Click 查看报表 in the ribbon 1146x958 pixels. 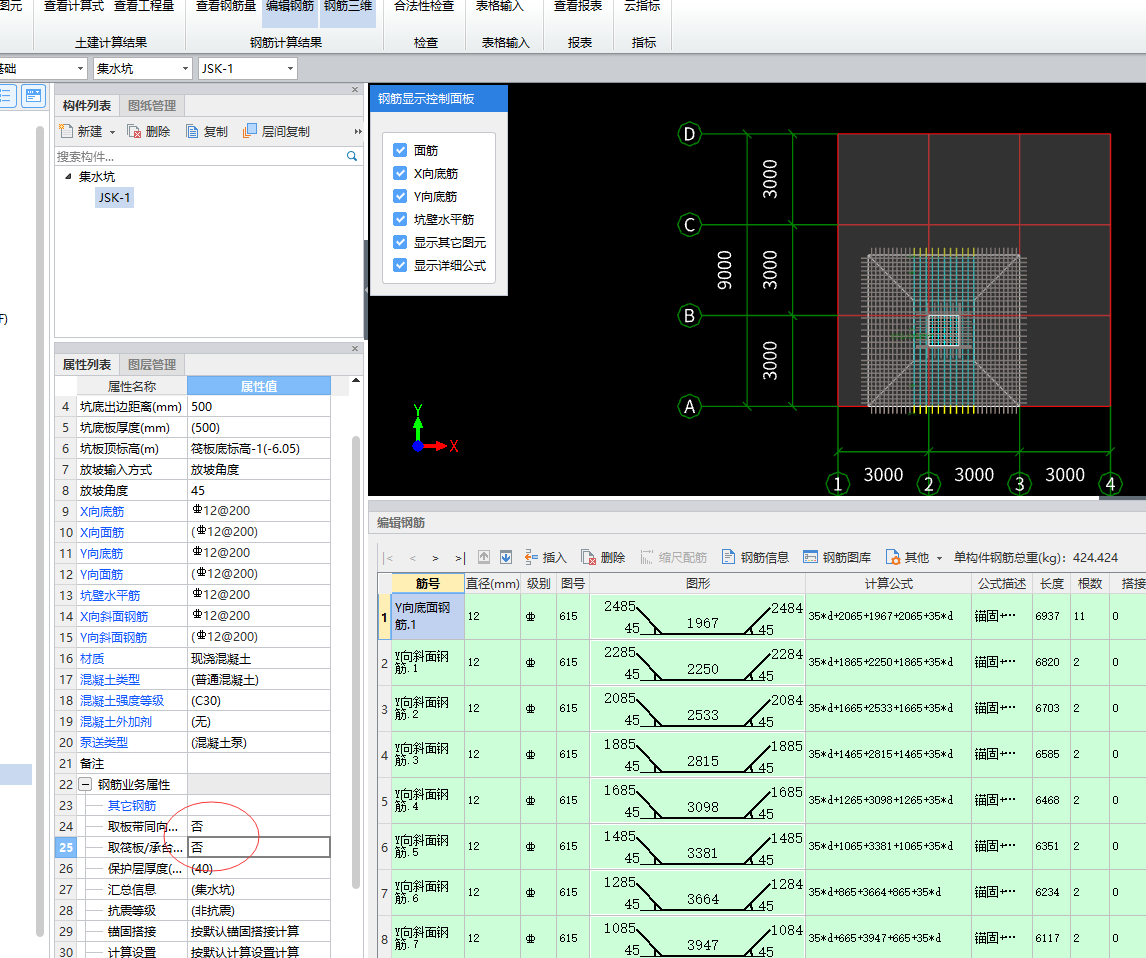pos(577,7)
